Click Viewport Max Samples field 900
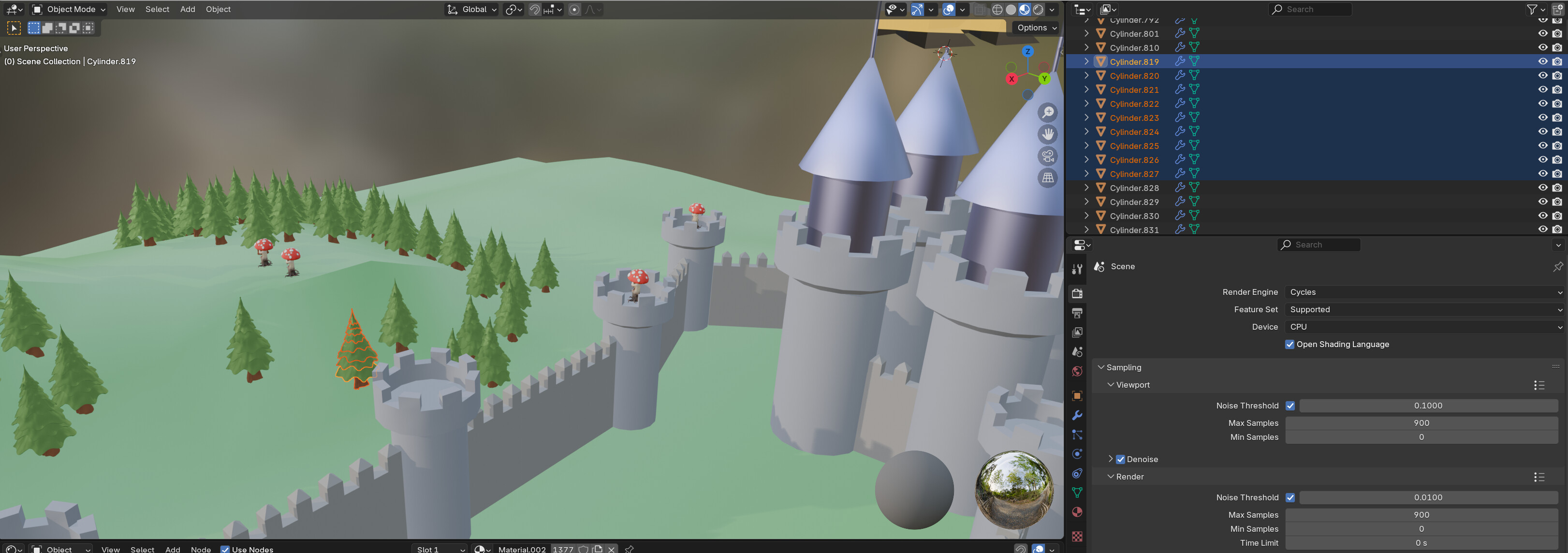Screen dimensions: 1568x553 tap(1421, 423)
